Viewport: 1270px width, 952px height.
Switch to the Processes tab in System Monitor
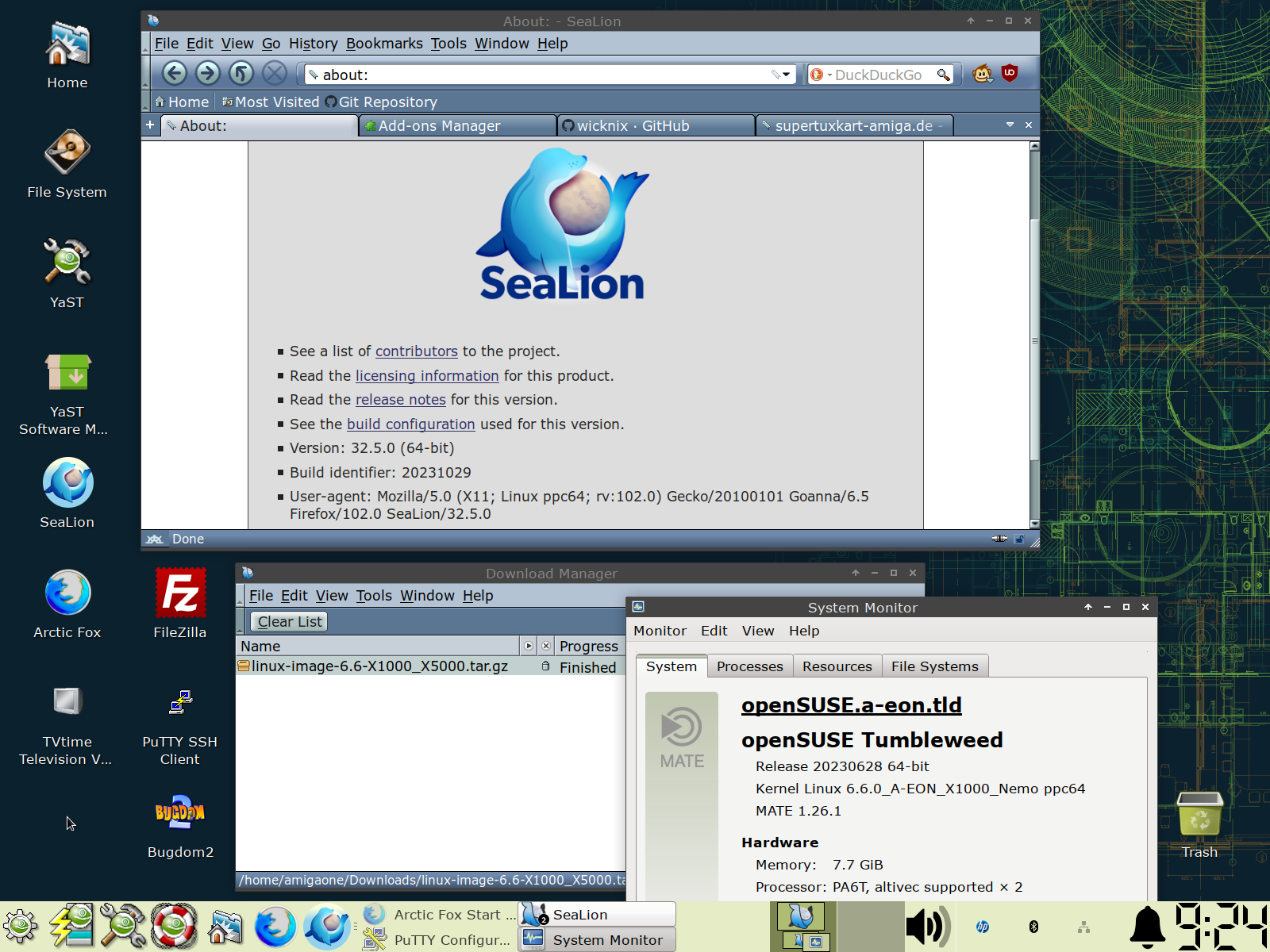tap(750, 666)
